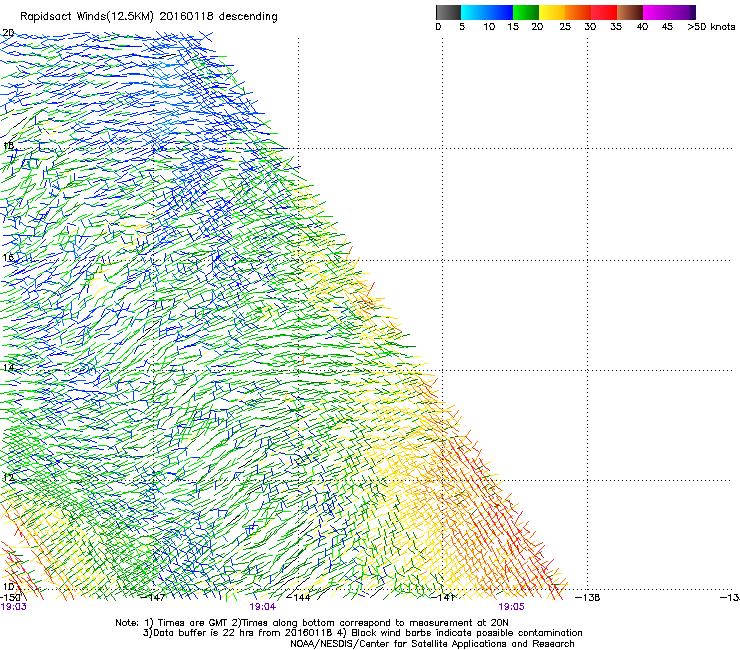Screen dimensions: 740x650
Task: Click the latitude label 18
Action: [8, 145]
